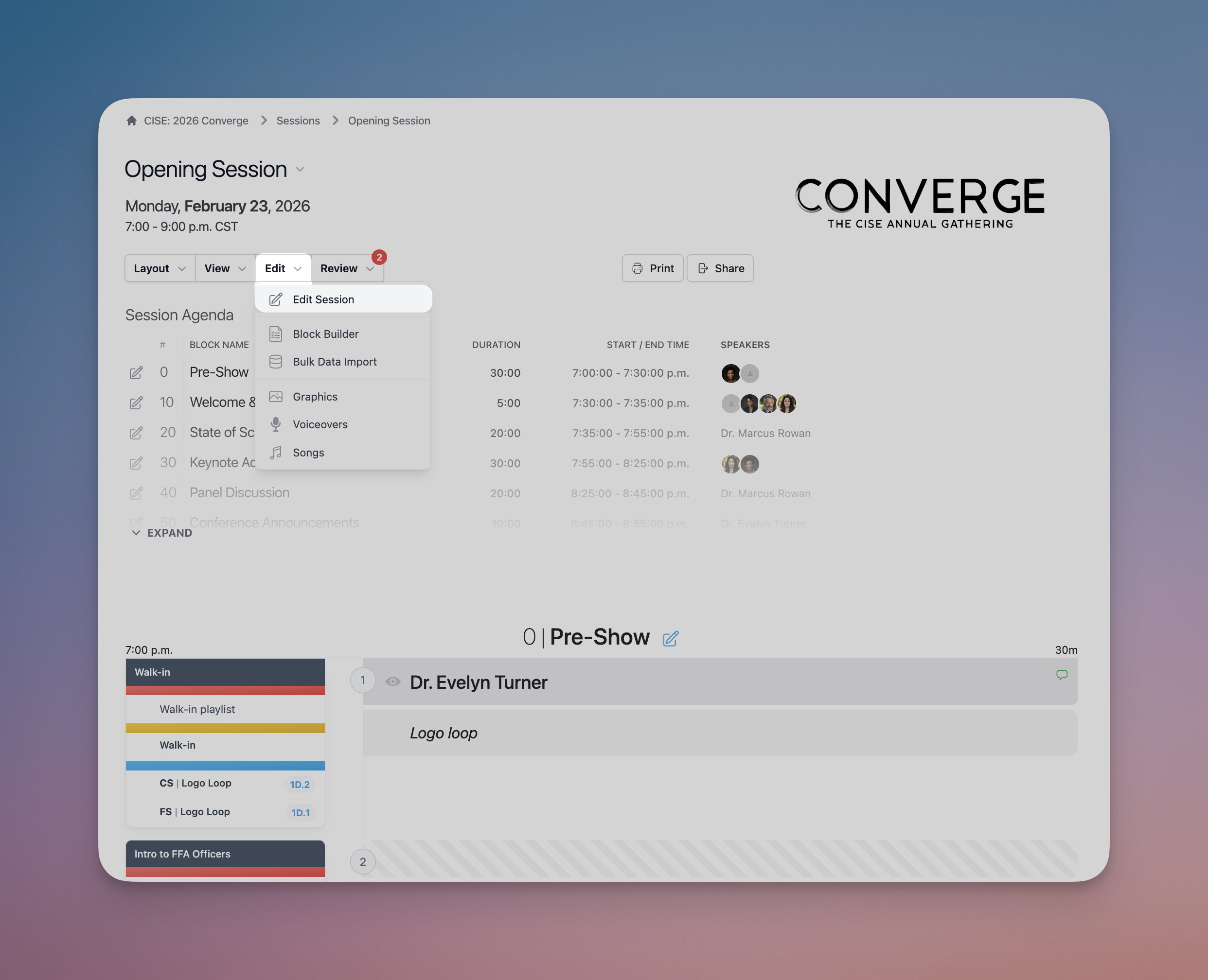Open the green comment bubble on Dr. Evelyn Turner
1208x980 pixels.
1061,675
